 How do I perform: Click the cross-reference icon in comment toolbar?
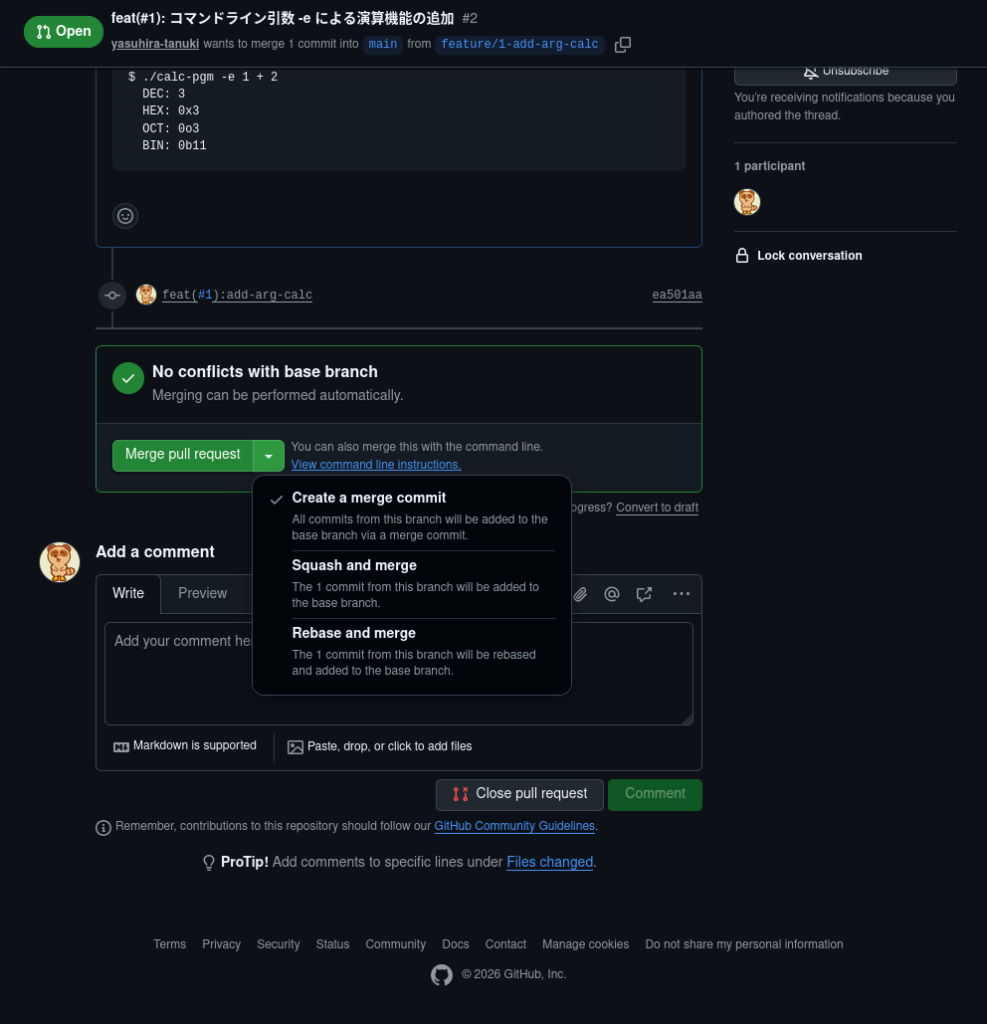(x=644, y=594)
